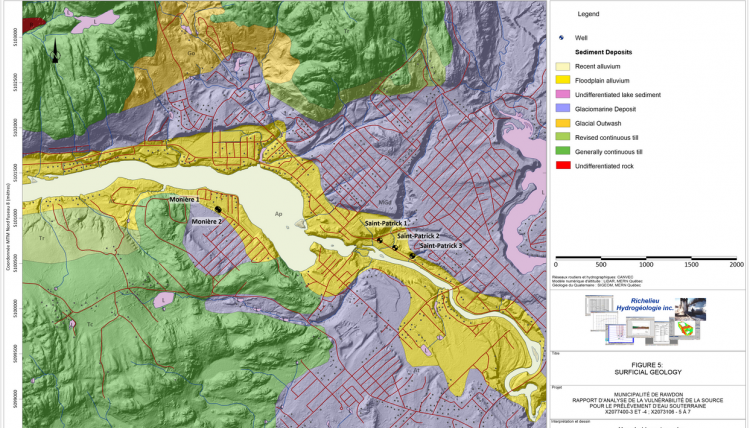Click the '500' scale bar value
Screen dimensions: 750x428
pos(601,264)
